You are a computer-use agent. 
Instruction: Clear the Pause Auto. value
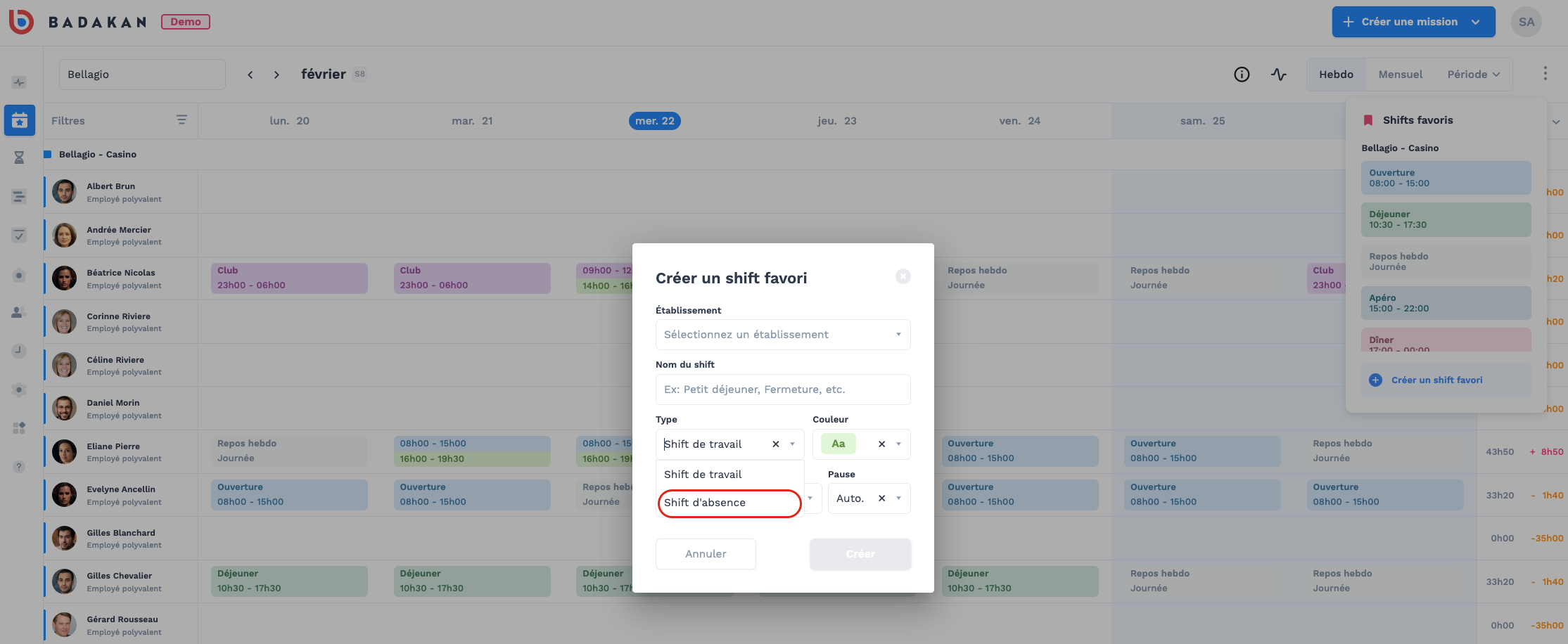coord(881,498)
